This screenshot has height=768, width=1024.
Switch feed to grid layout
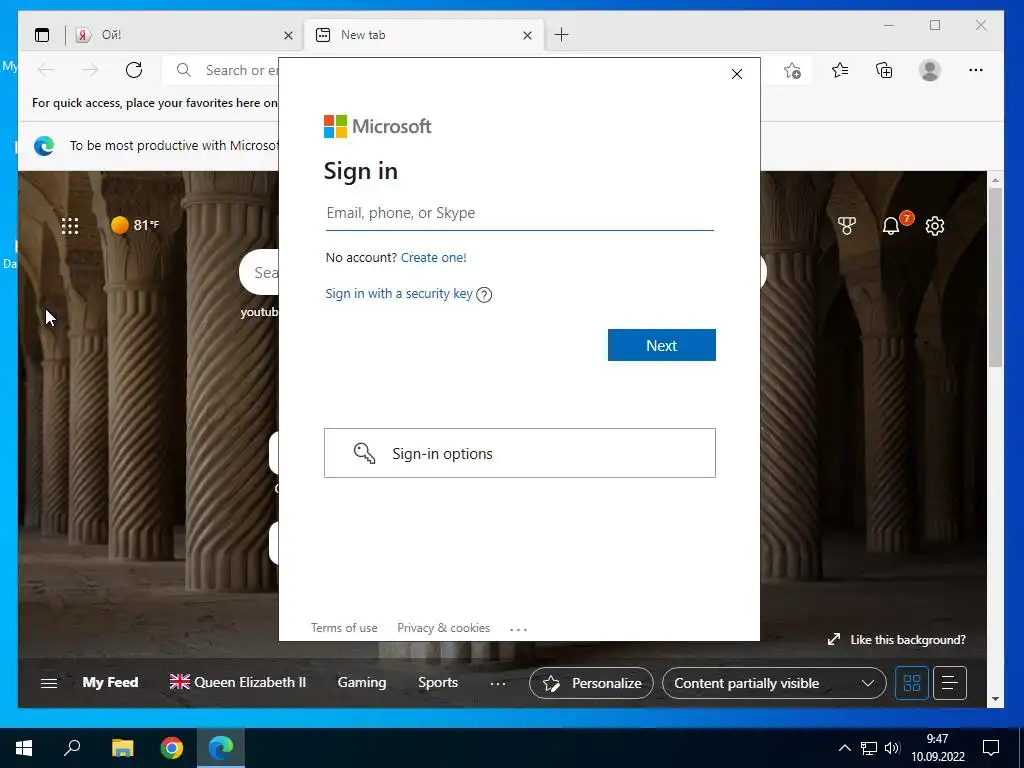coord(912,683)
